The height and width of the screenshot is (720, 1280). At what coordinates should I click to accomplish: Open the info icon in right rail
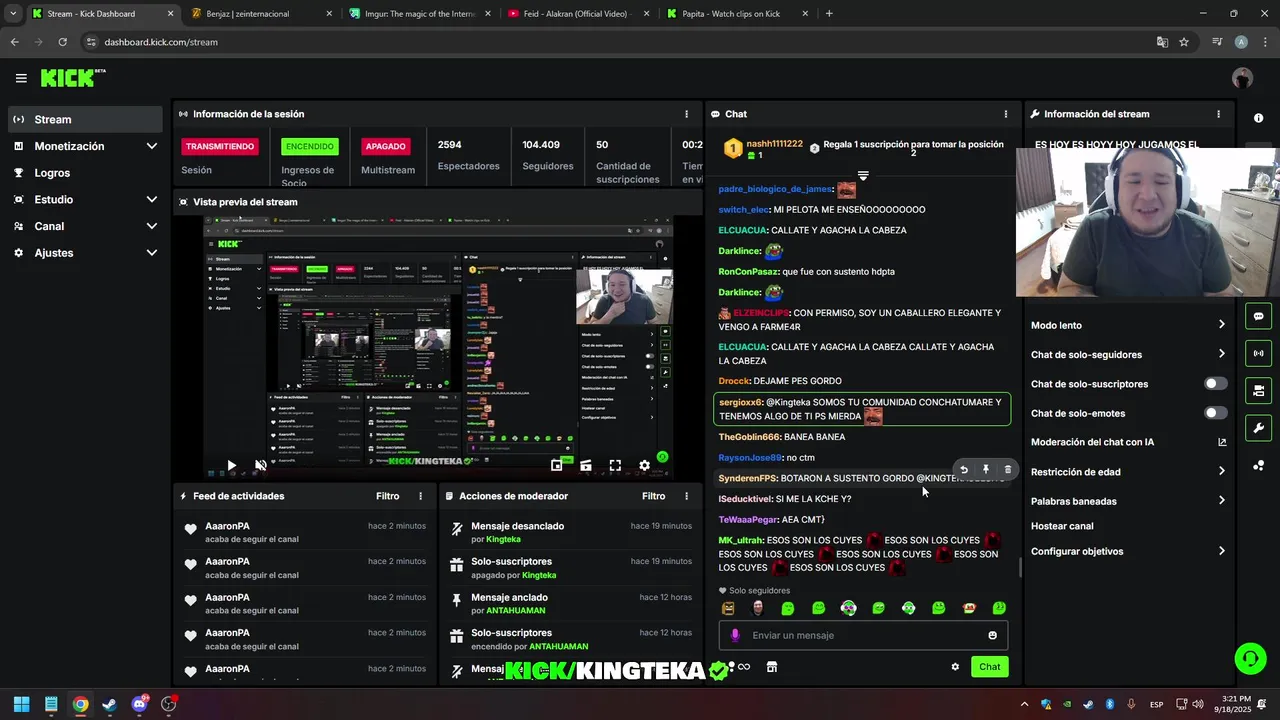coord(1258,118)
